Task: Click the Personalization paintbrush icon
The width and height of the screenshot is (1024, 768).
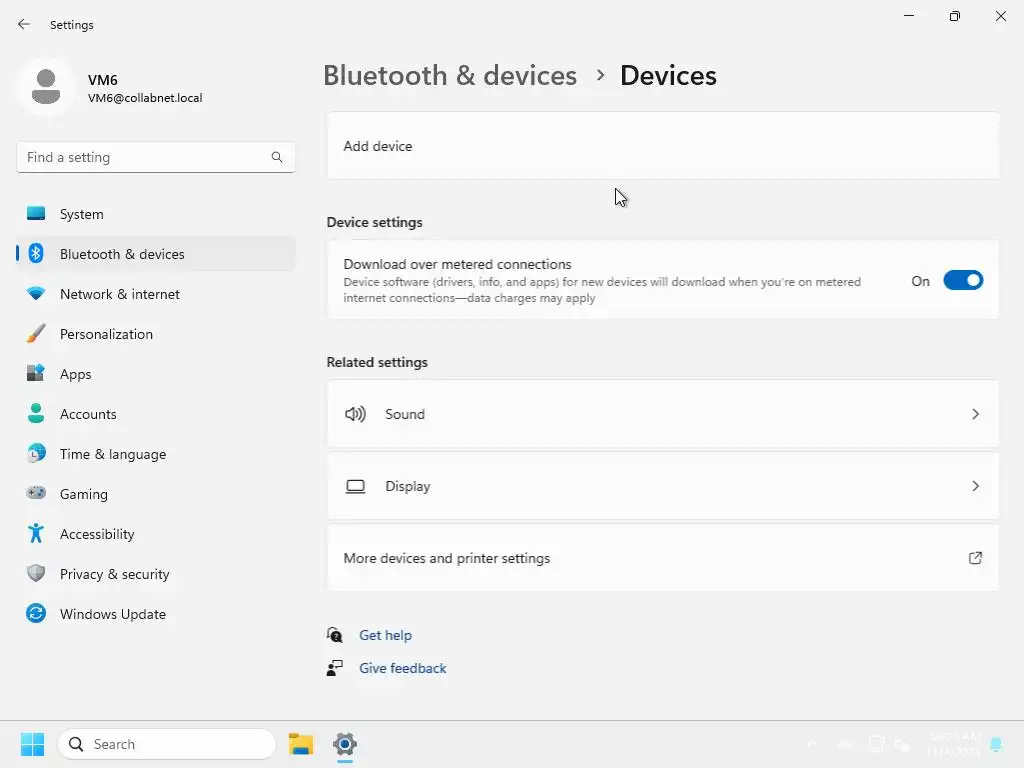Action: [x=36, y=334]
